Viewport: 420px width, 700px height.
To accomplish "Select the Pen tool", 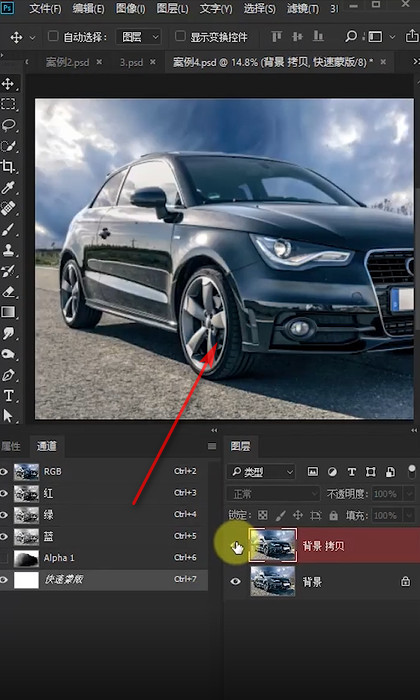I will point(8,375).
